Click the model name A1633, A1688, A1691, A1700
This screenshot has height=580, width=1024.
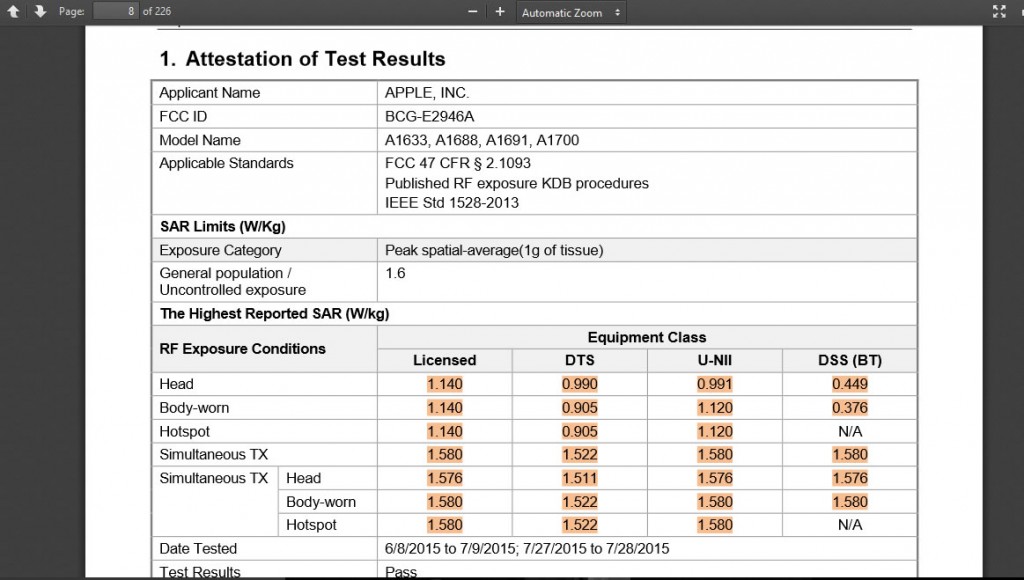tap(481, 140)
